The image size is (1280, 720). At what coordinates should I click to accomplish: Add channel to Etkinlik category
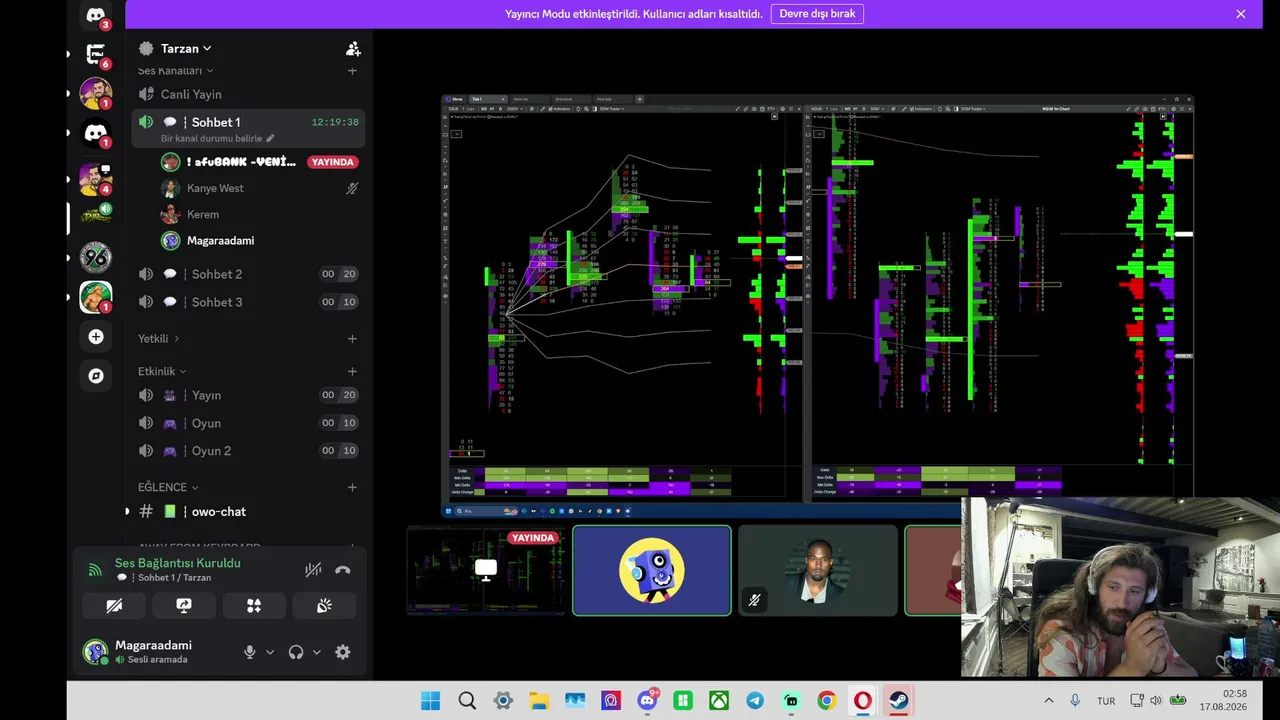pos(352,372)
